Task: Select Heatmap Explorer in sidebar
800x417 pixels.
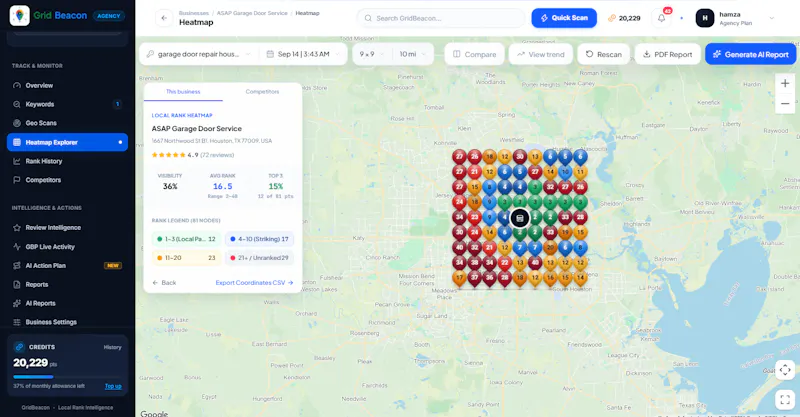Action: click(x=67, y=142)
